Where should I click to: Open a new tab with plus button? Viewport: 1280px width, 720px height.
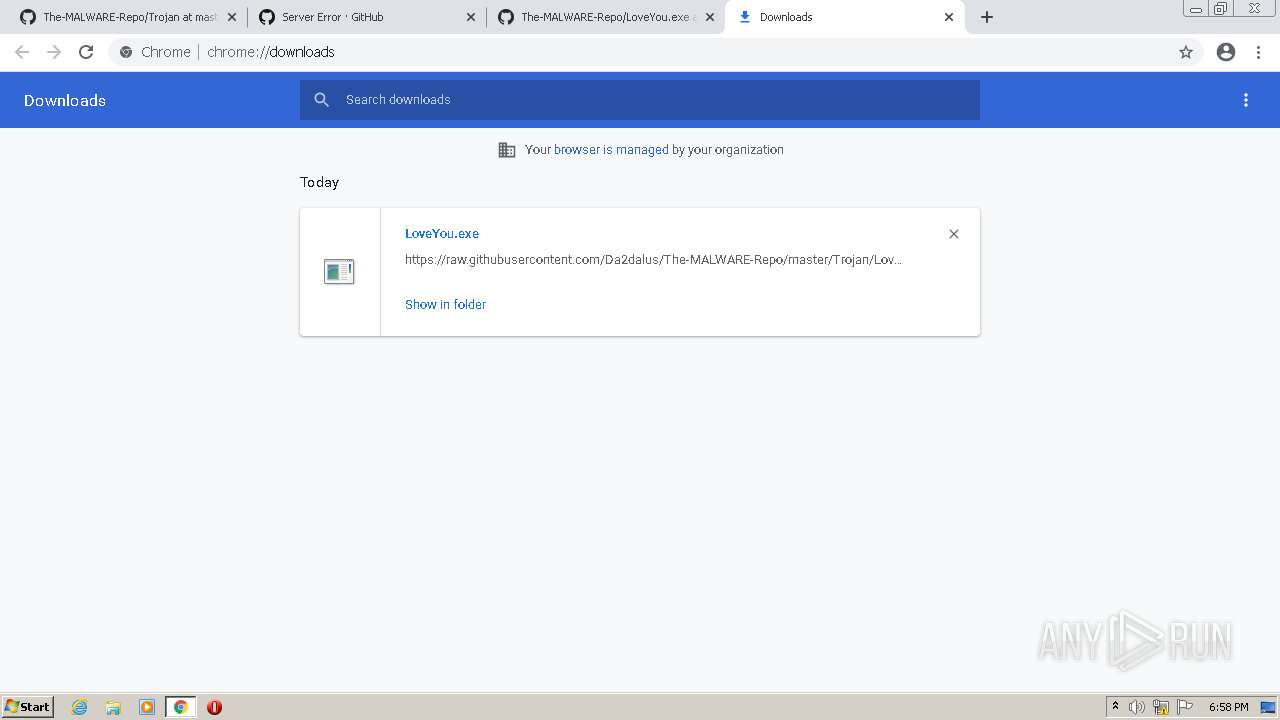coord(987,17)
